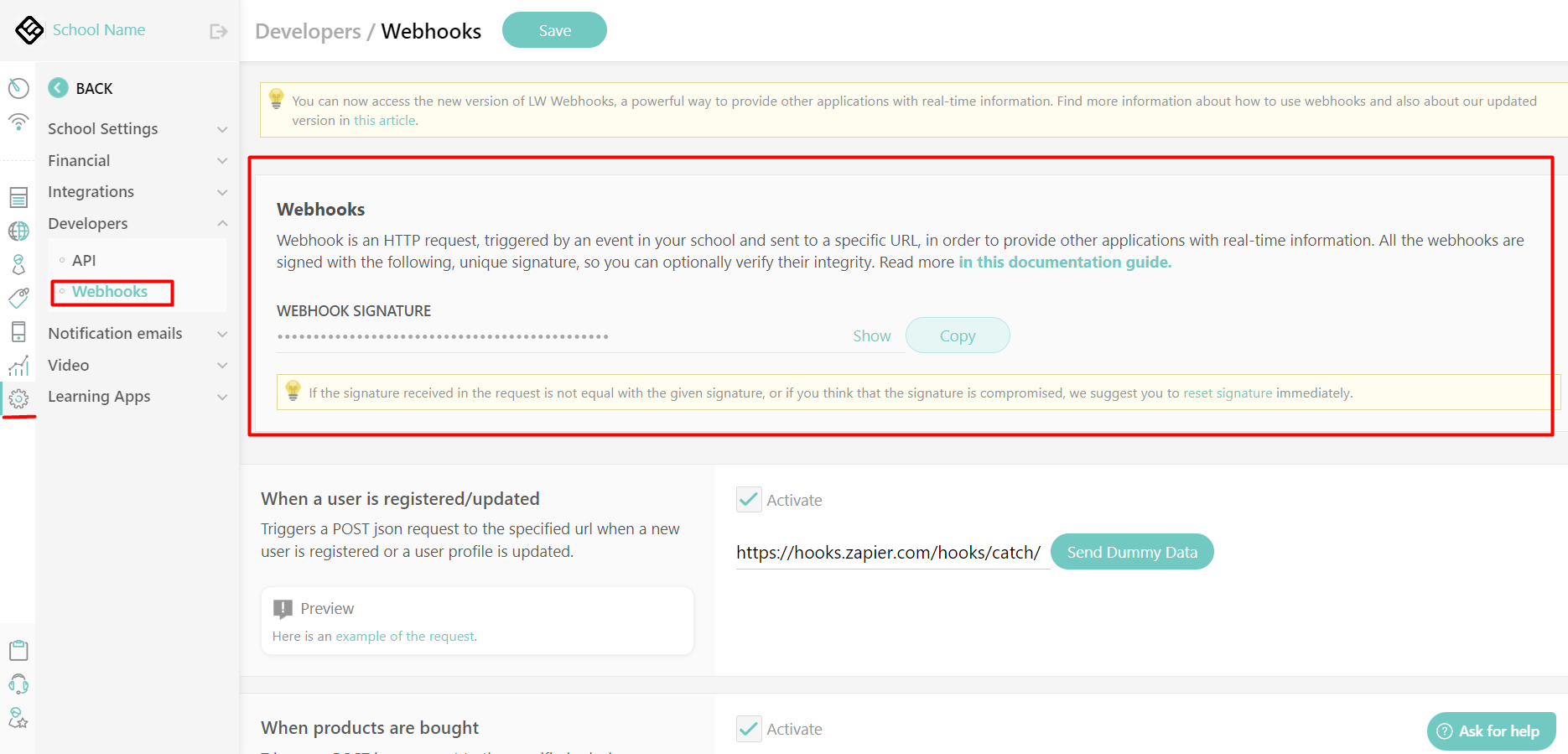Open the mobile app icon in the sidebar
The image size is (1568, 754).
point(18,330)
